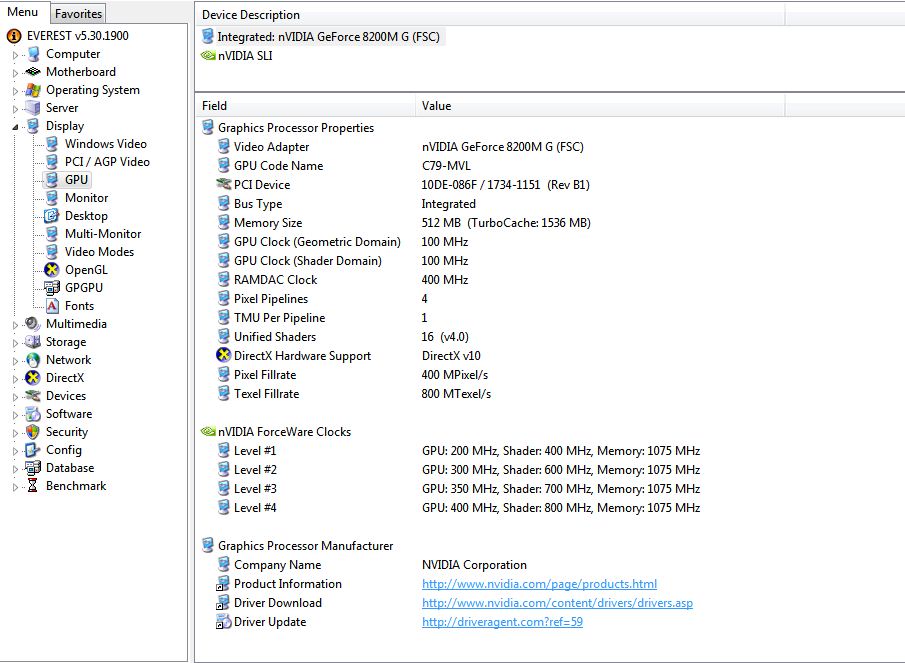Click the OpenGL yellow X icon
Image resolution: width=905 pixels, height=663 pixels.
coord(52,269)
